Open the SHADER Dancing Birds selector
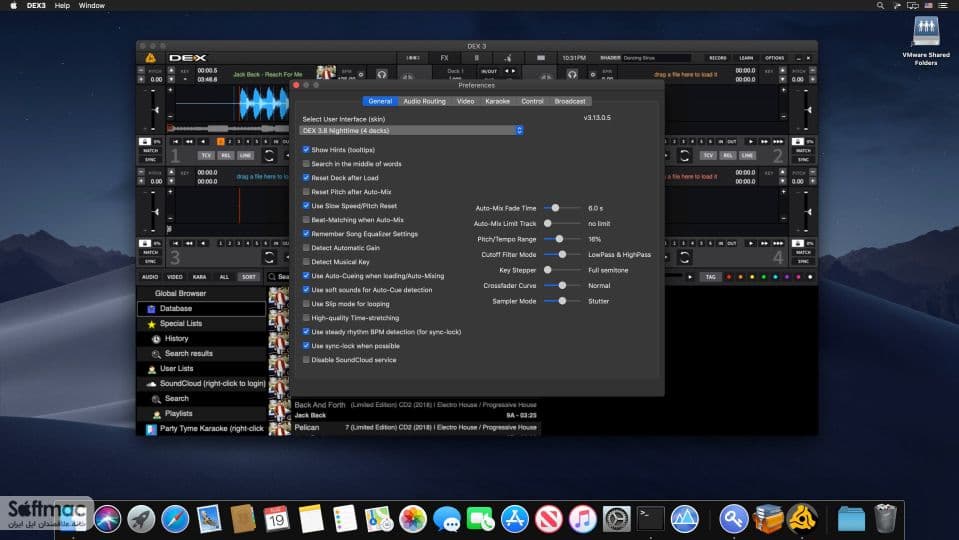This screenshot has width=959, height=540. (x=656, y=57)
